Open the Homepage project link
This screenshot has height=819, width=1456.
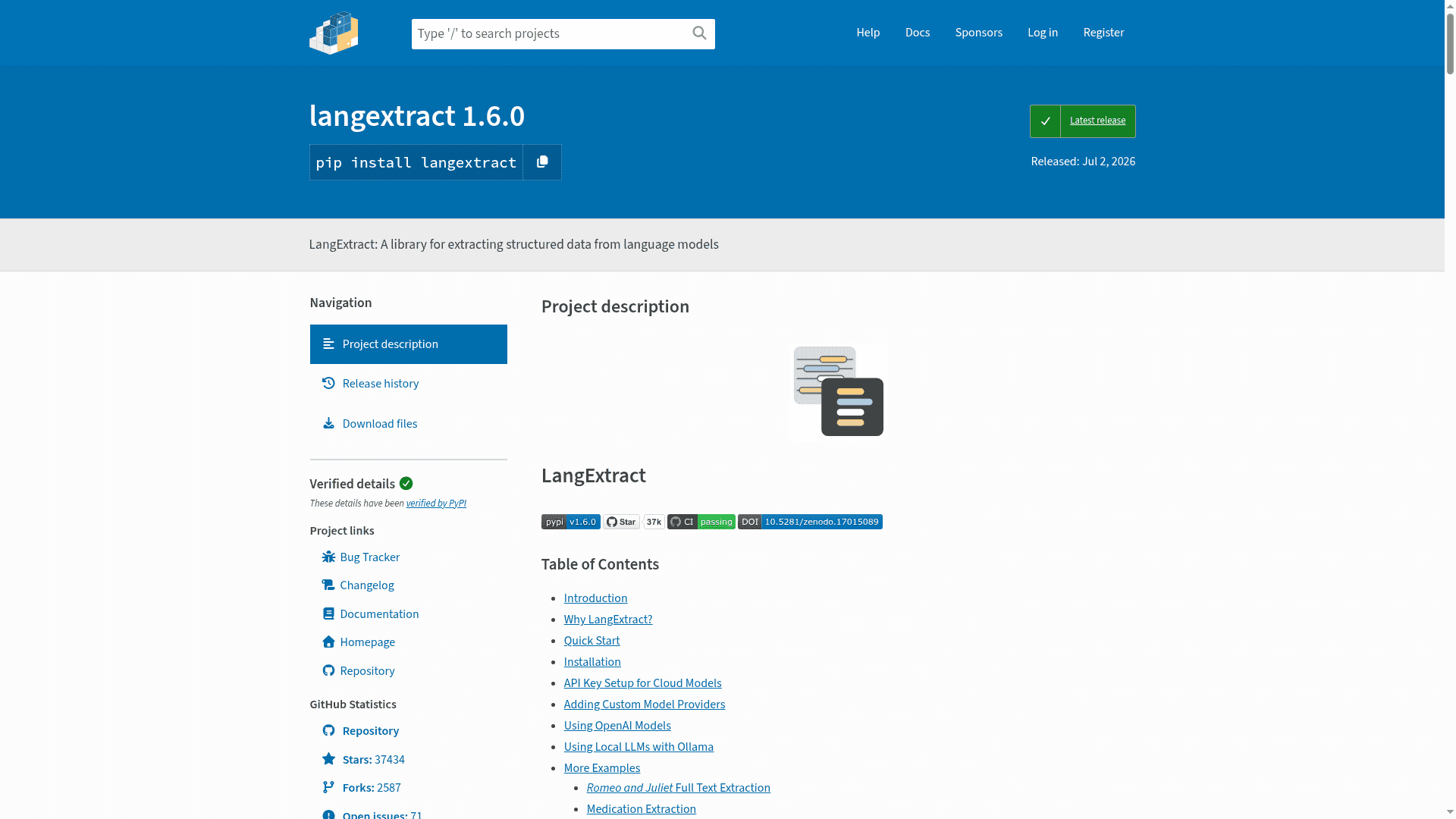pos(368,642)
